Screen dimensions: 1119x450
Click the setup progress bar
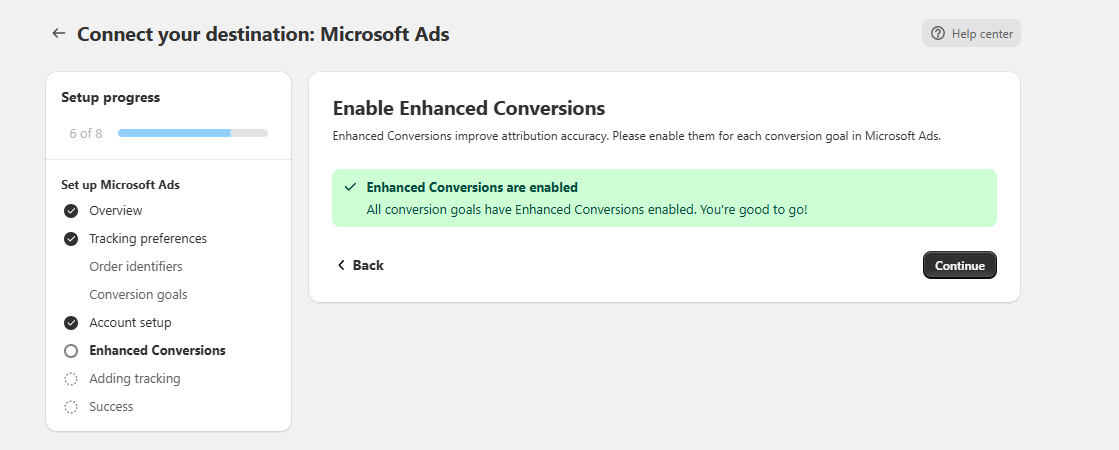point(192,133)
